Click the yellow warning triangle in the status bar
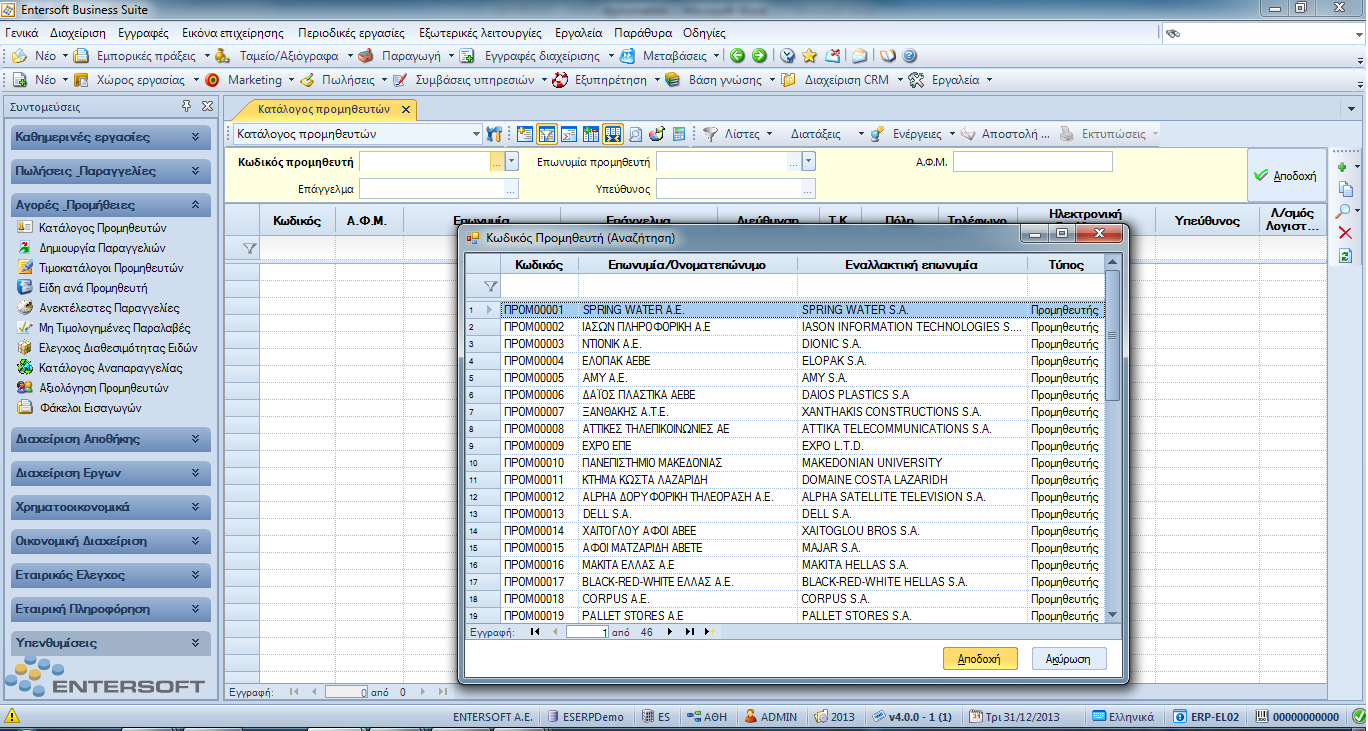 pyautogui.click(x=12, y=716)
